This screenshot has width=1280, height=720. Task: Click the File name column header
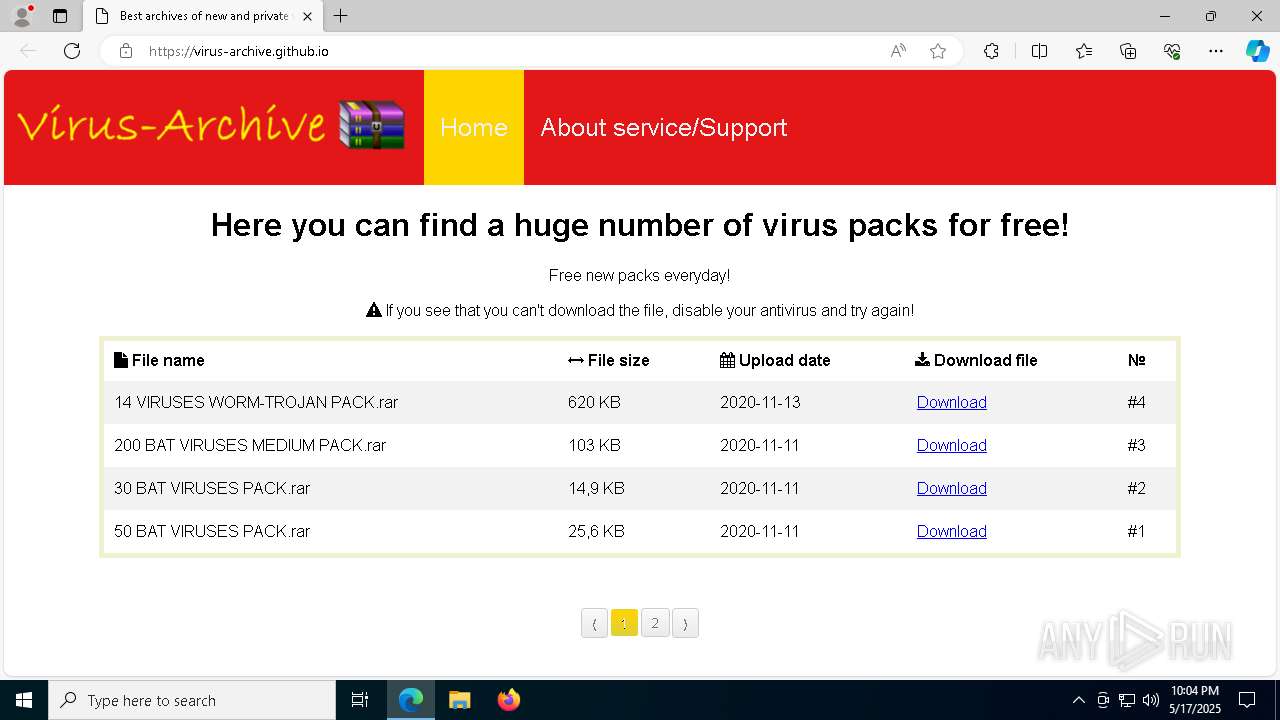point(159,360)
